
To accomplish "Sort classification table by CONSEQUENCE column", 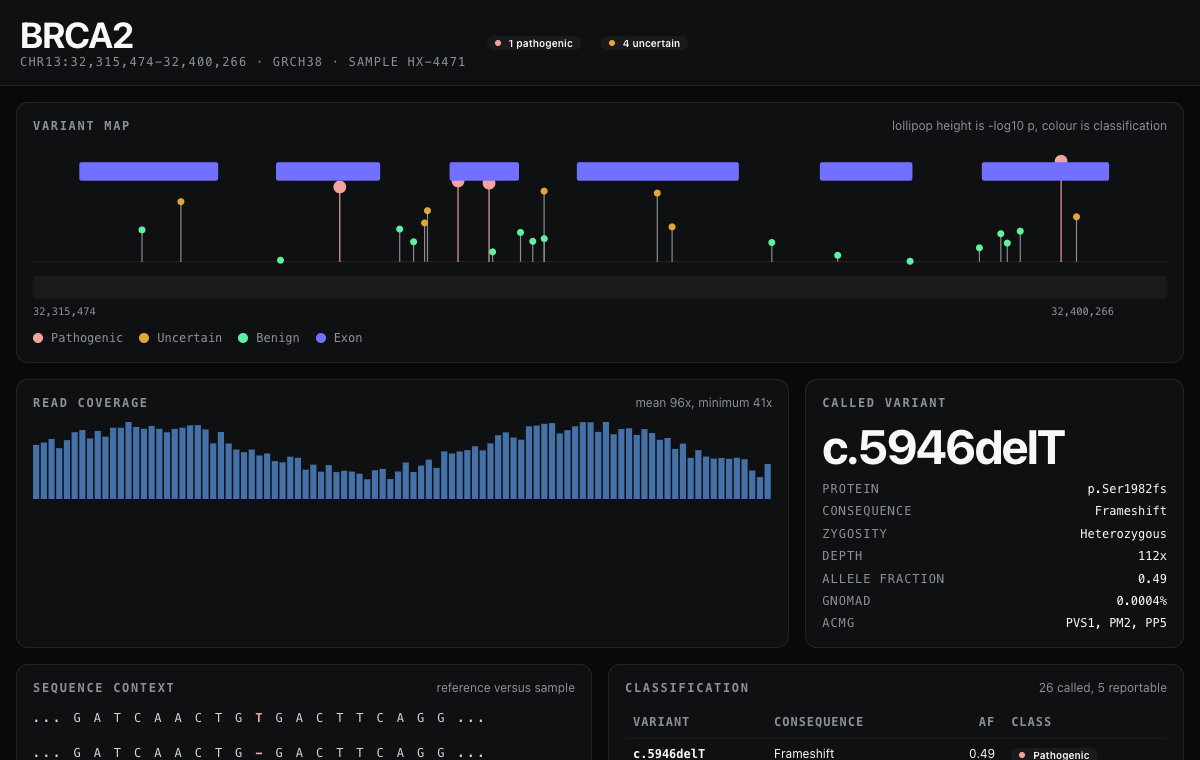I will (819, 722).
